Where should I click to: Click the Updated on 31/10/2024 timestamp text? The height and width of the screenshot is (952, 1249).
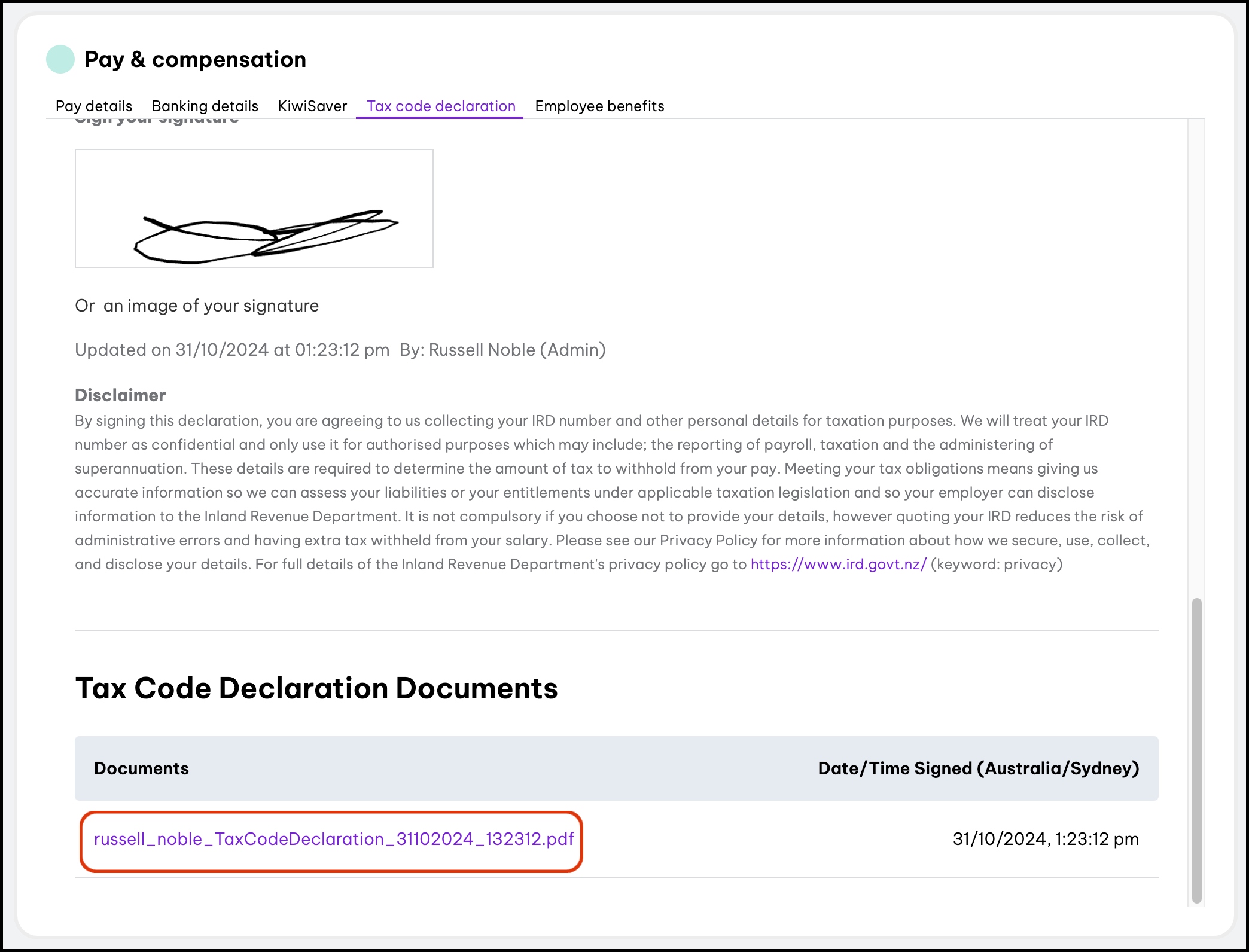coord(232,350)
